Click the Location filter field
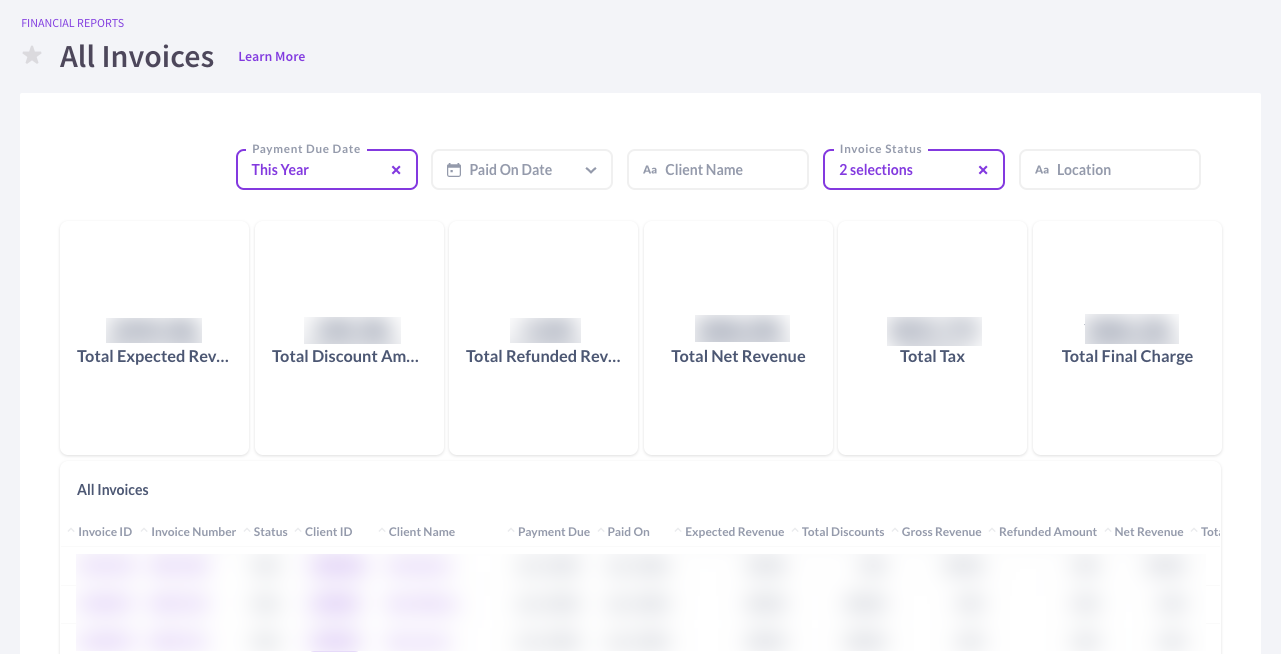 (x=1110, y=170)
